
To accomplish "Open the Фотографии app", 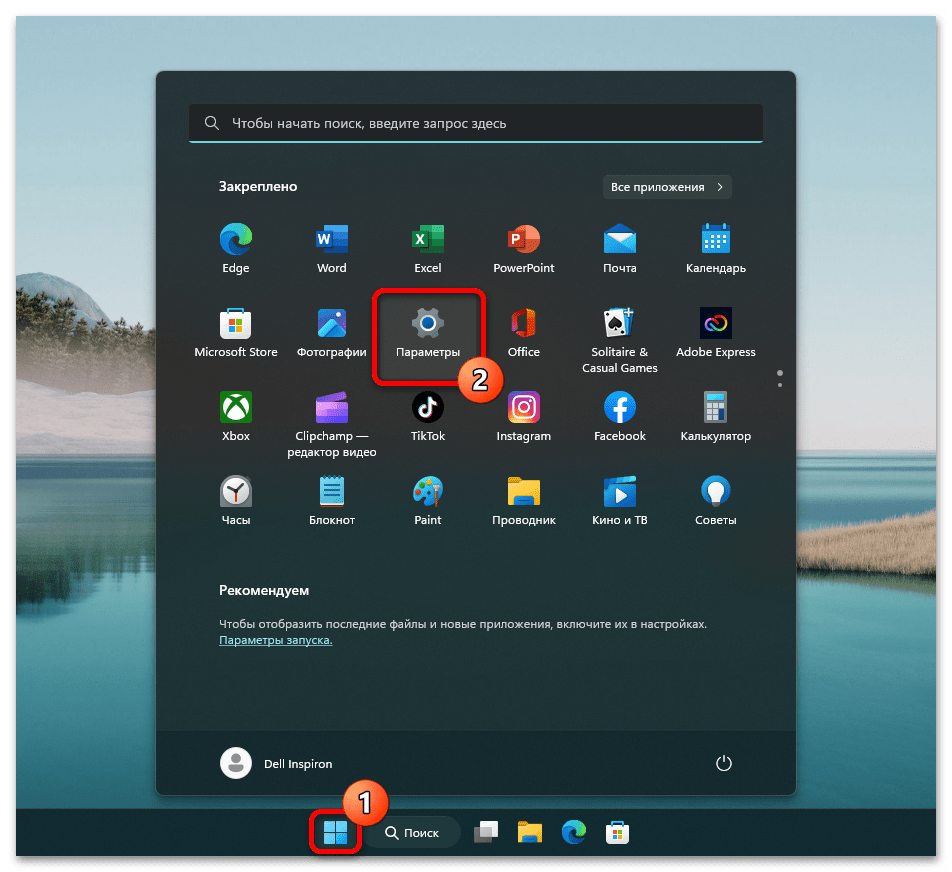I will (x=332, y=333).
